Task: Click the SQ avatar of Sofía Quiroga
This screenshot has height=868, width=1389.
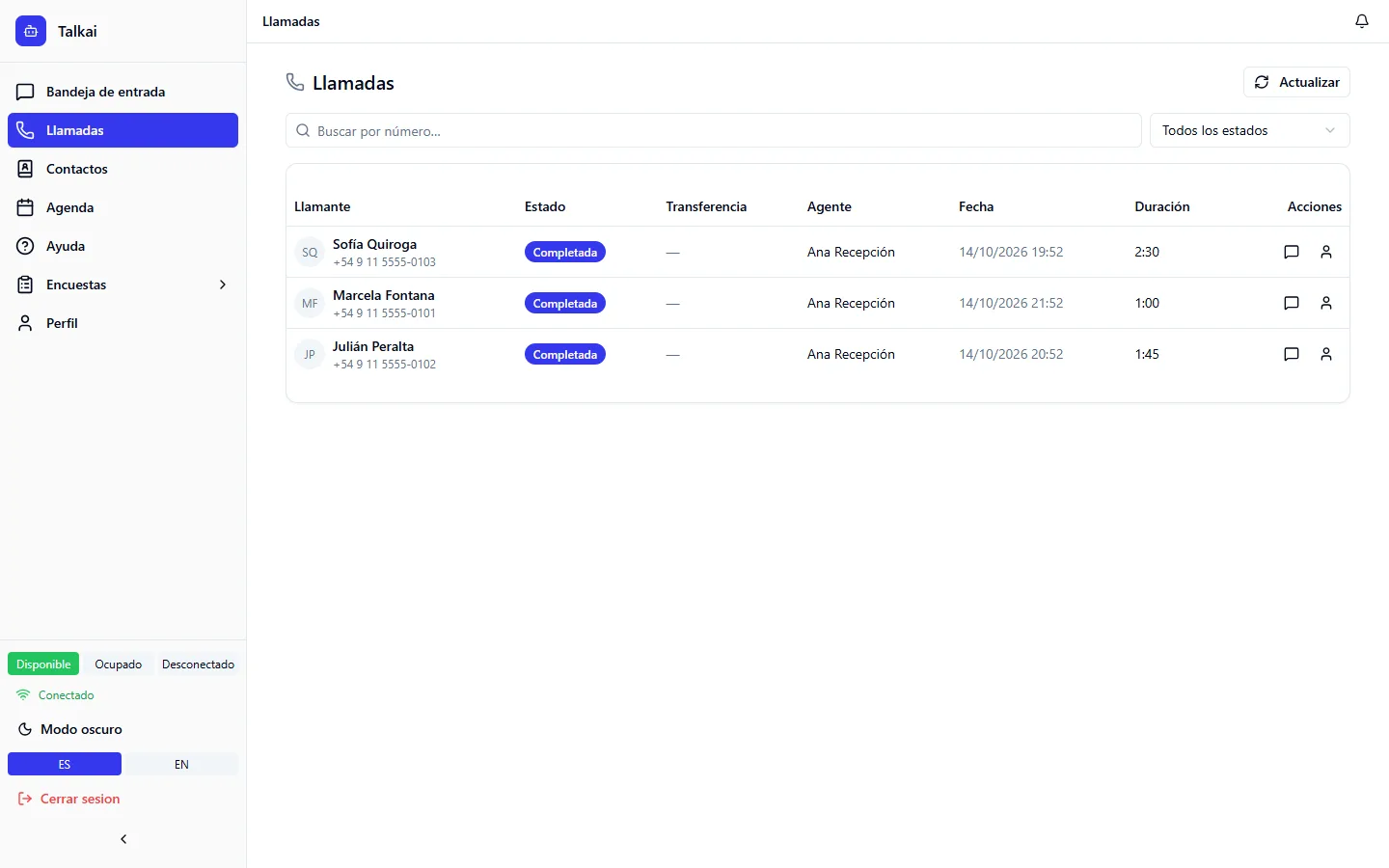Action: (x=310, y=253)
